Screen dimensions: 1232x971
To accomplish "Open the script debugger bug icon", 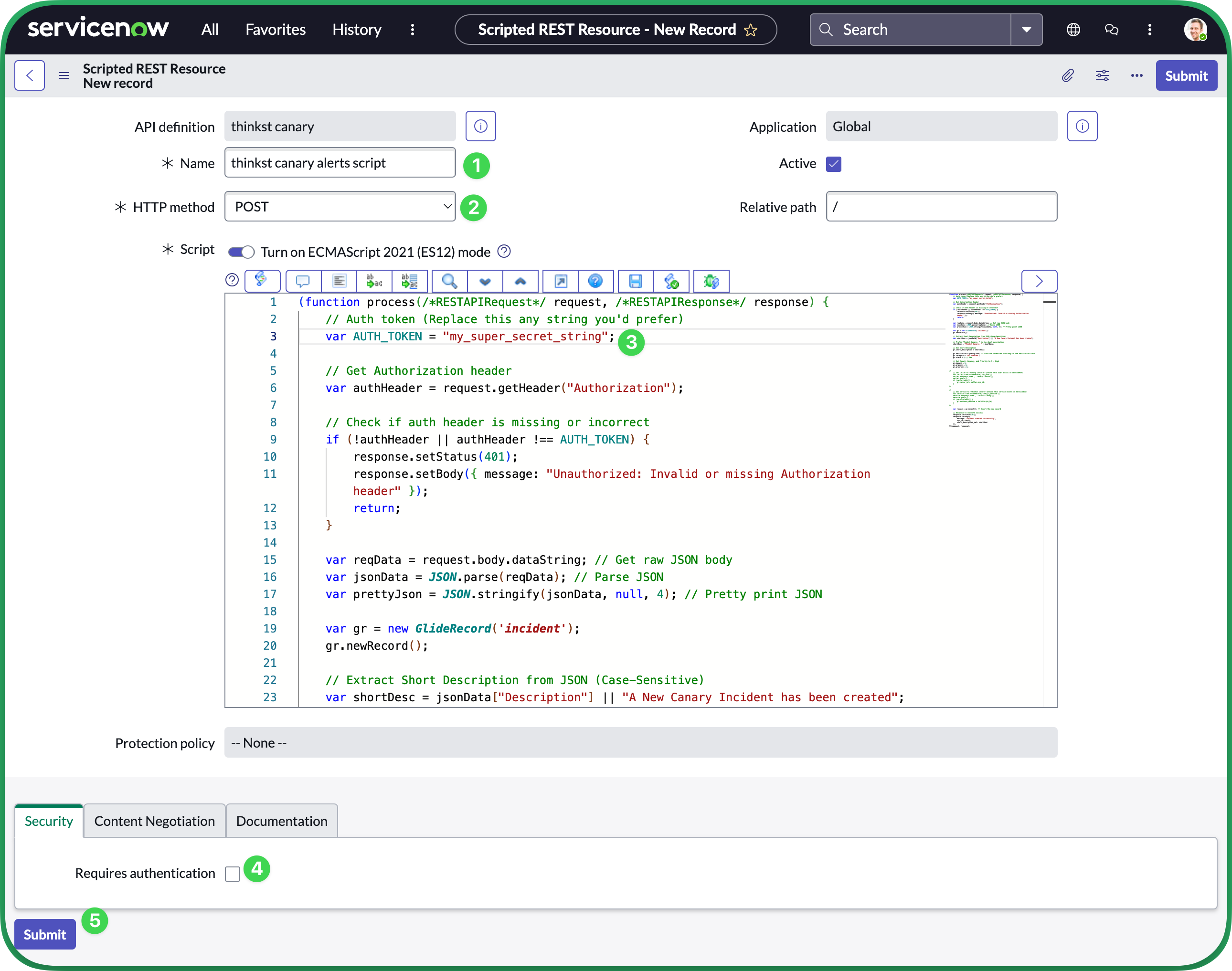I will coord(711,281).
